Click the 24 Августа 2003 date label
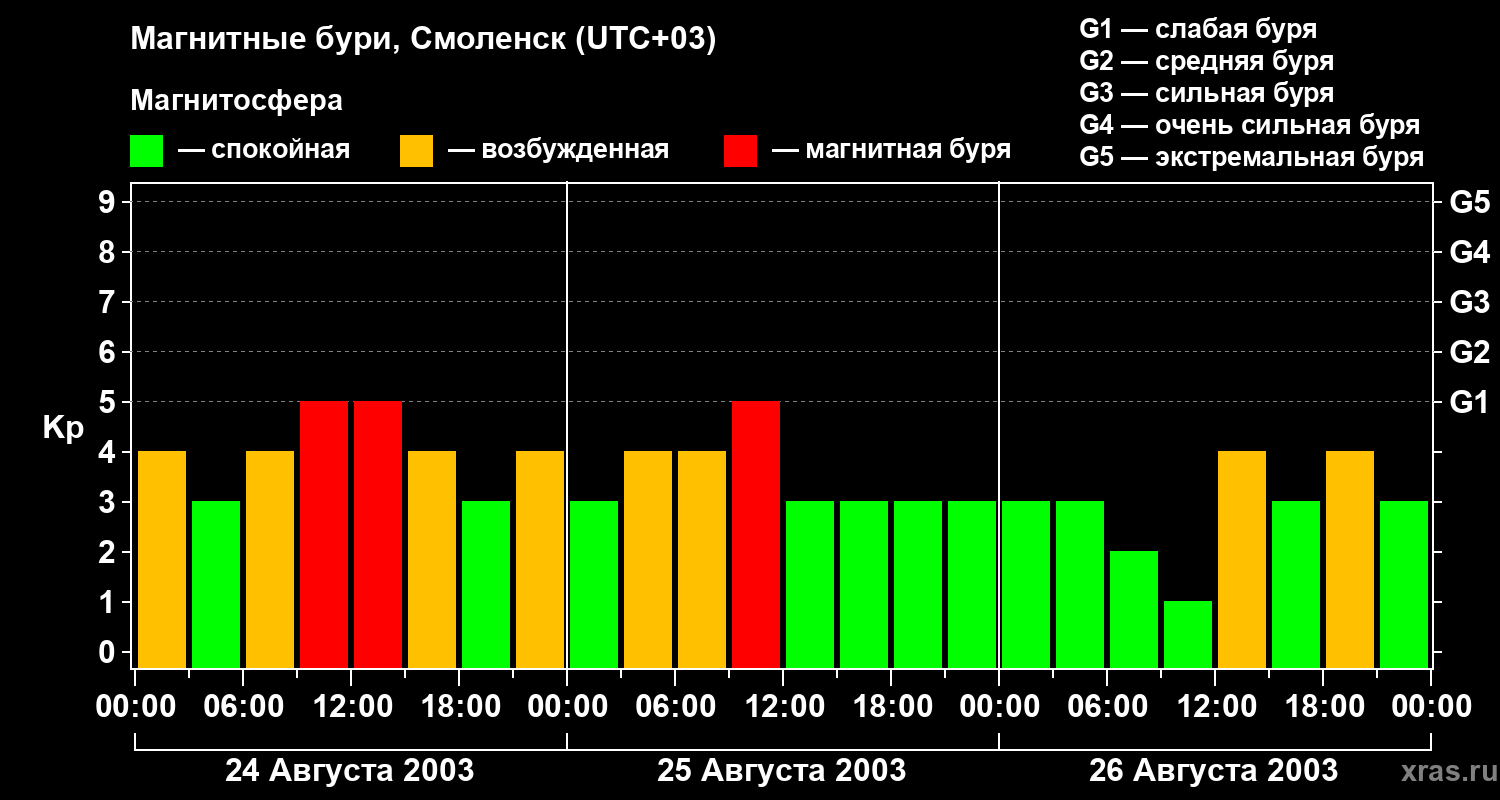 349,771
